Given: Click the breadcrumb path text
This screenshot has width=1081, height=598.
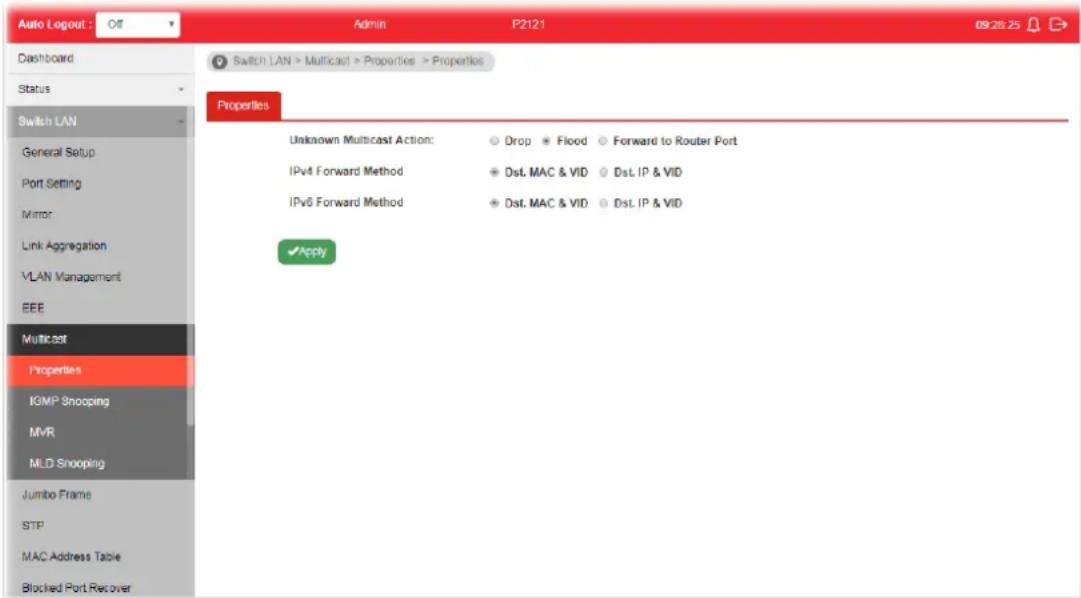Looking at the screenshot, I should pos(358,61).
